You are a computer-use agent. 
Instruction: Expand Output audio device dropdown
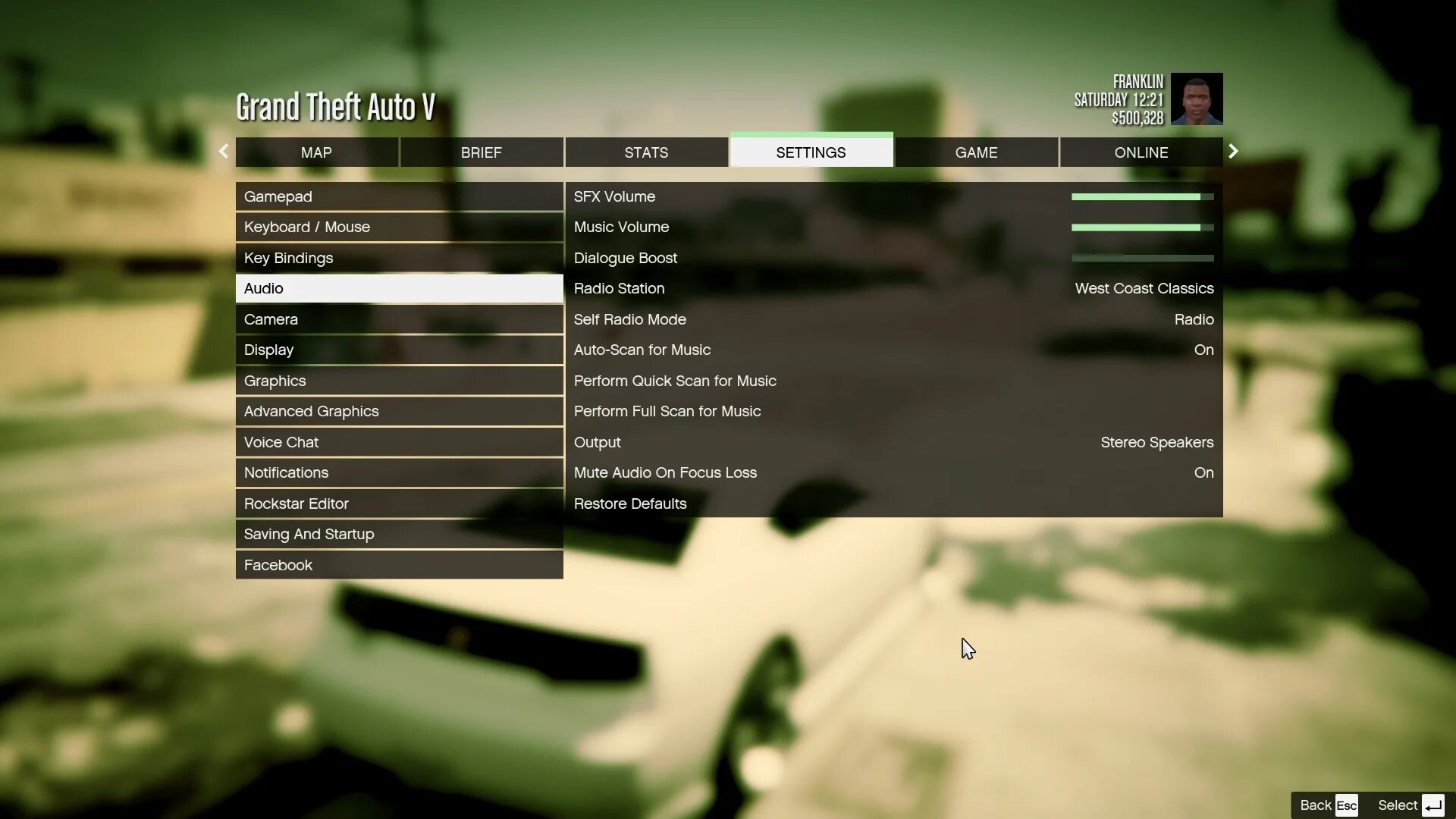893,442
